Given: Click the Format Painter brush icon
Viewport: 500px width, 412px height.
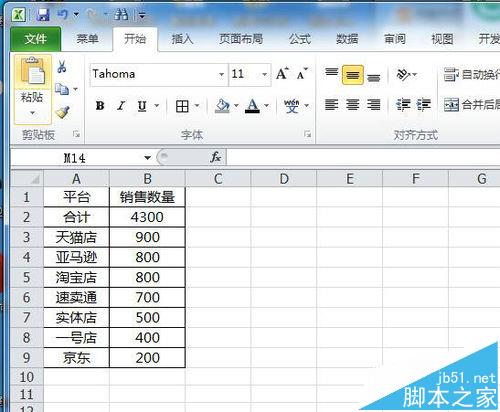Looking at the screenshot, I should [62, 112].
